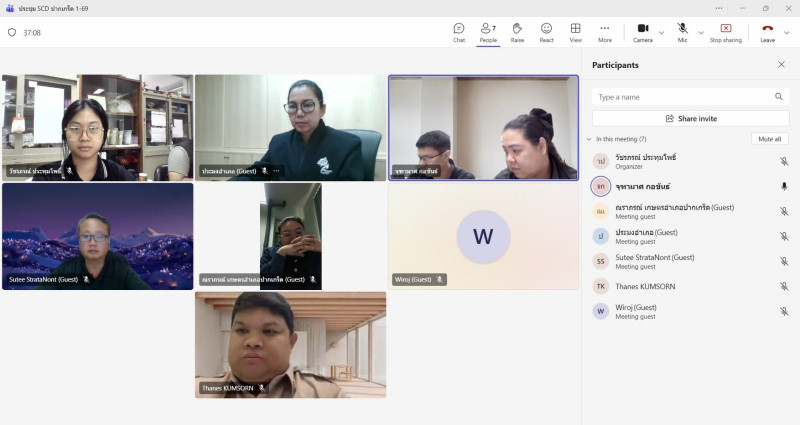Open the More actions menu
The height and width of the screenshot is (425, 800).
click(605, 32)
